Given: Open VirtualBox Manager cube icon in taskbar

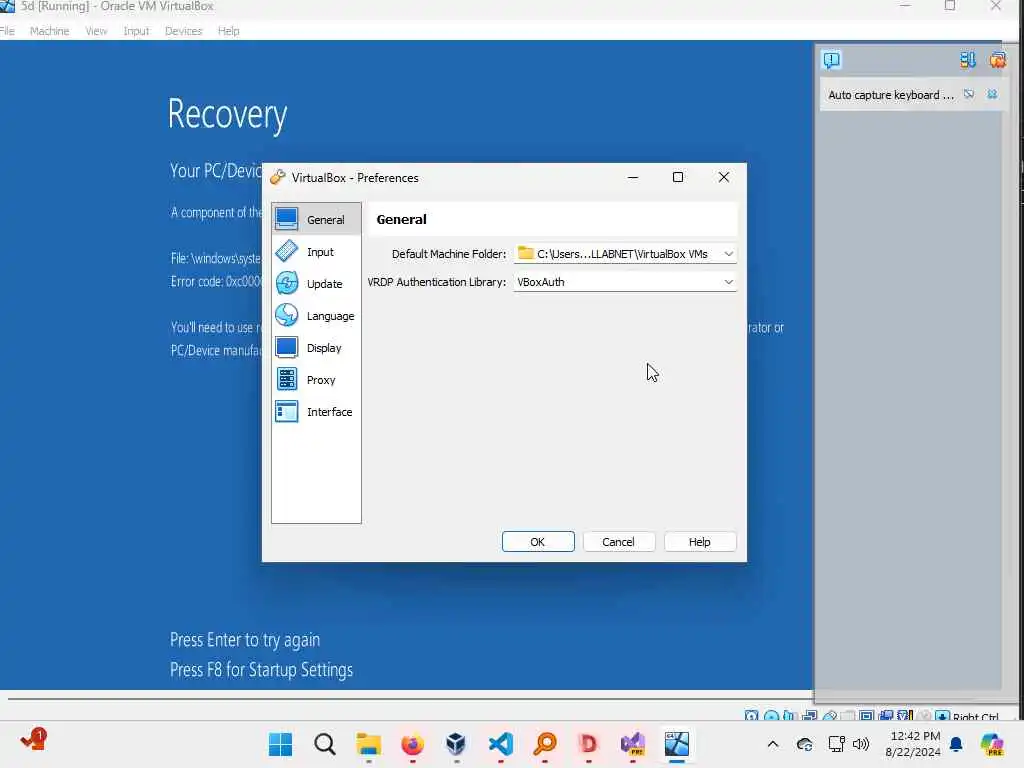Looking at the screenshot, I should (x=456, y=744).
